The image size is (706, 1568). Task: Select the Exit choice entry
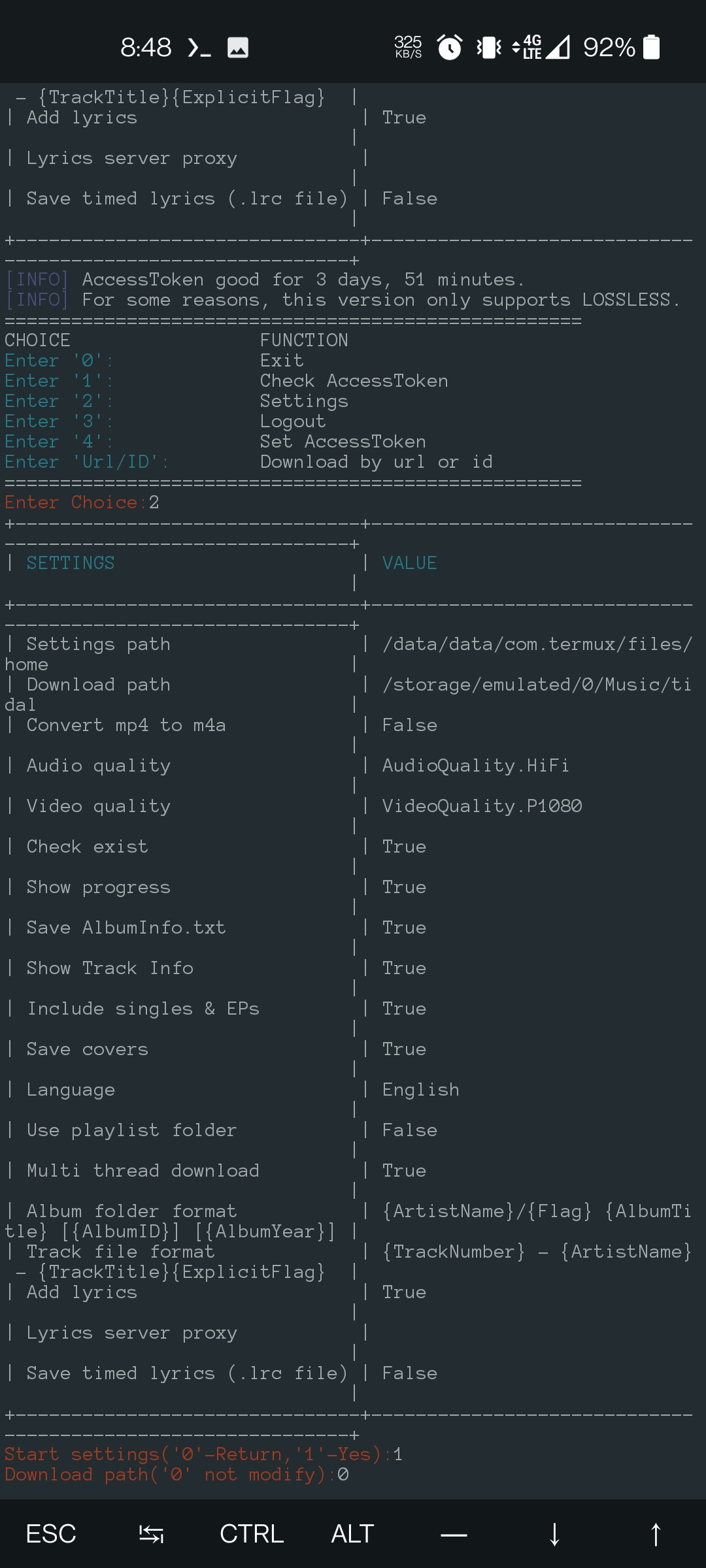click(281, 360)
